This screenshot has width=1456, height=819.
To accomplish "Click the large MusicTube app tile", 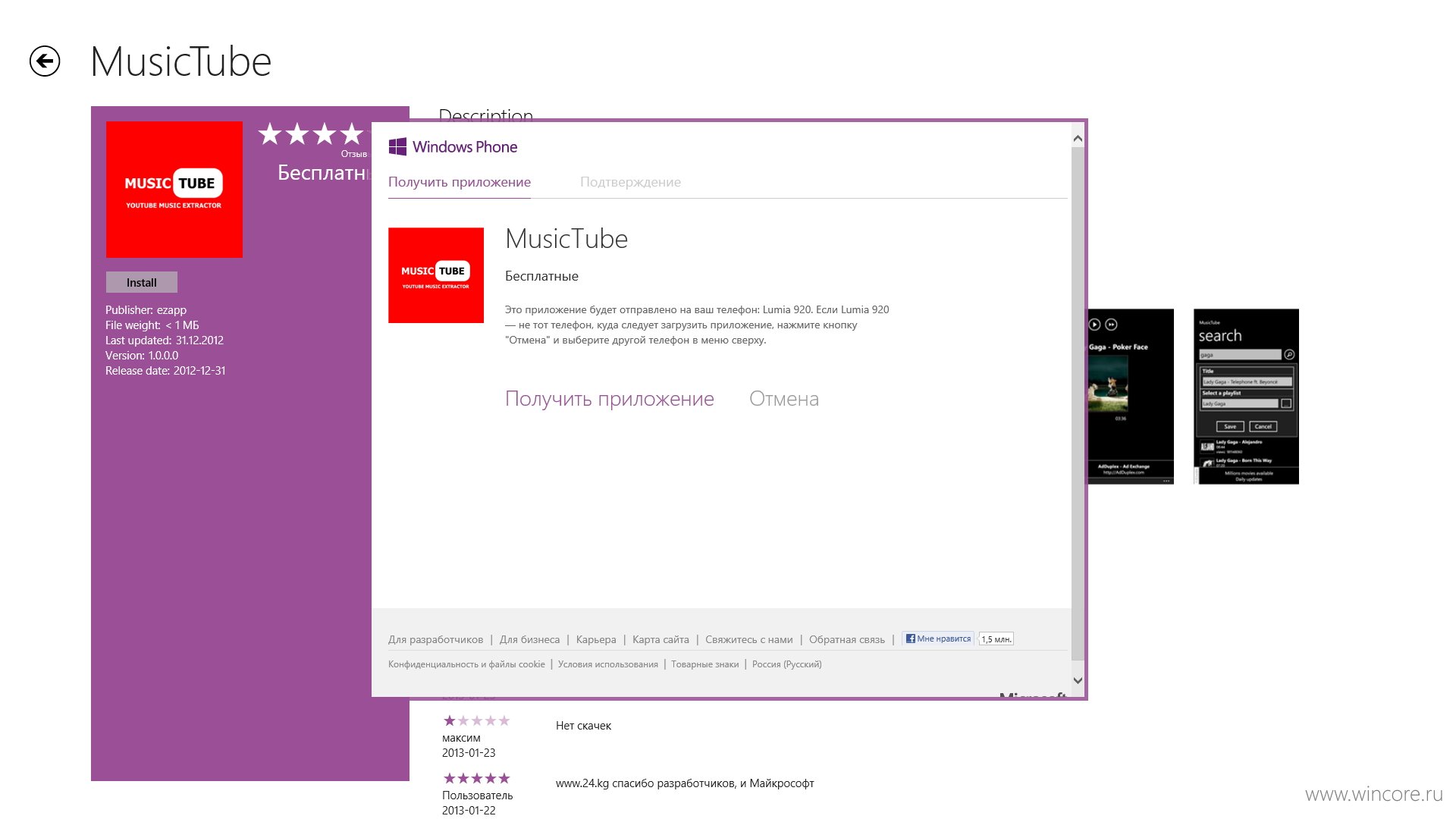I will coord(174,190).
